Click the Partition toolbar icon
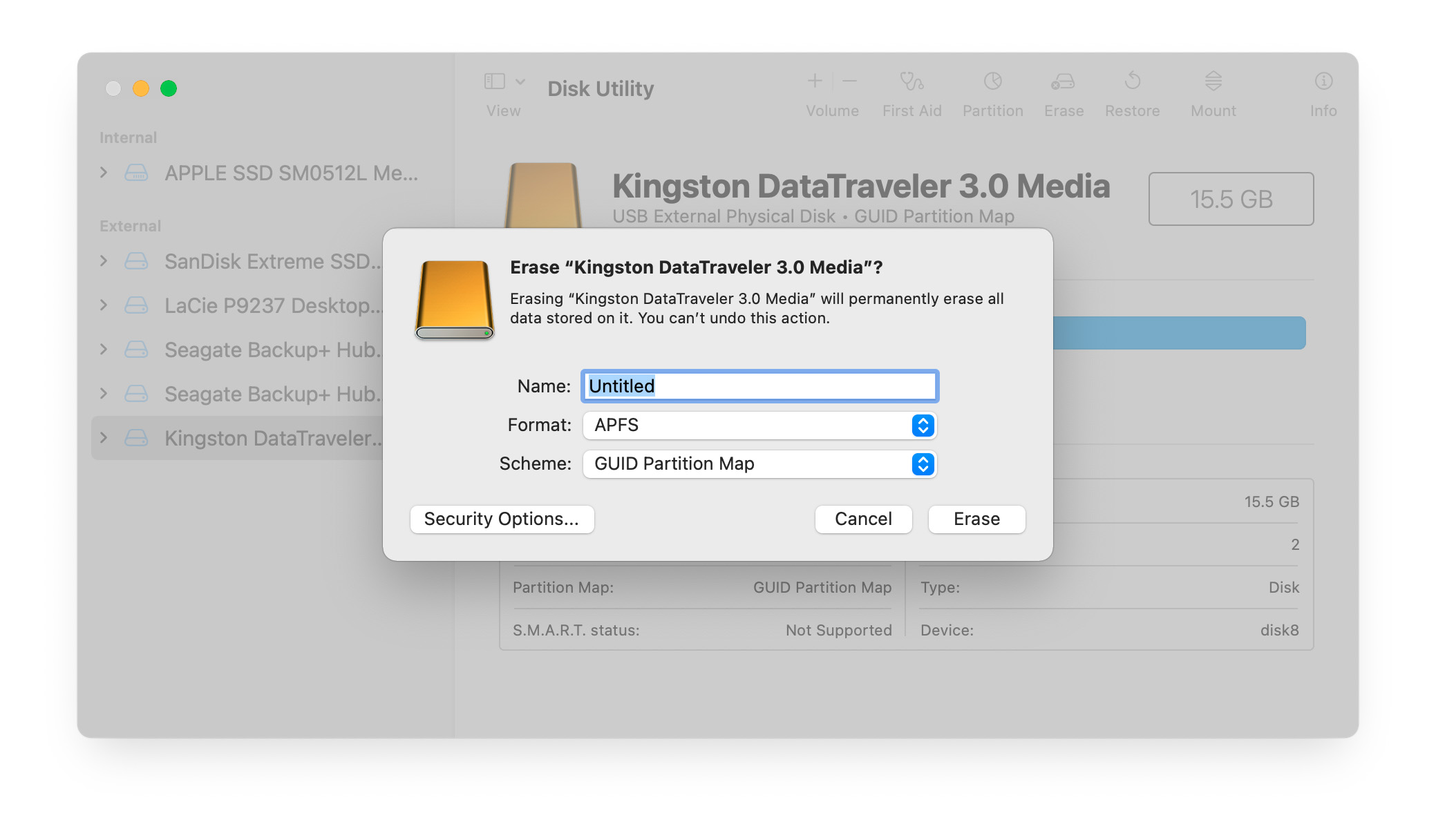 click(992, 82)
